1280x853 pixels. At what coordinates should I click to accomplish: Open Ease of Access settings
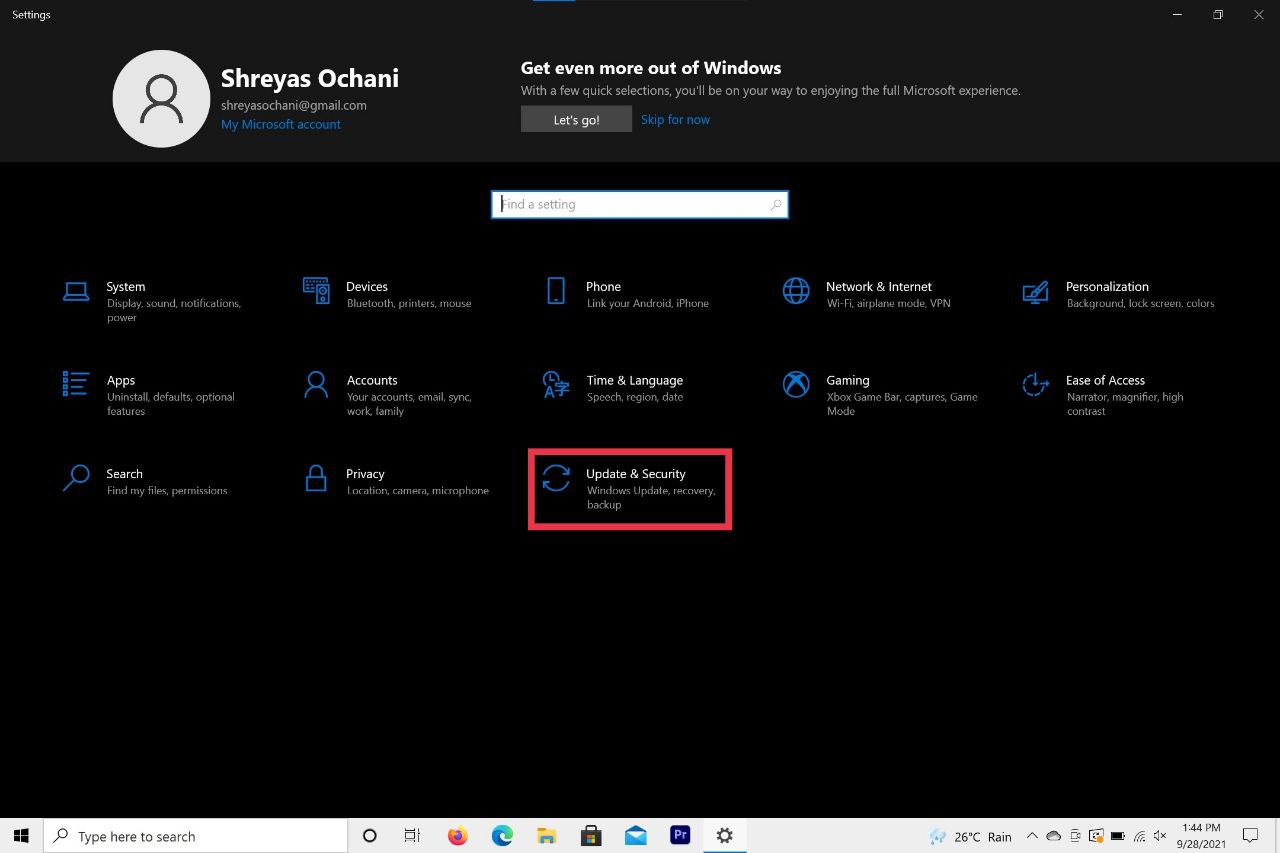point(1105,395)
